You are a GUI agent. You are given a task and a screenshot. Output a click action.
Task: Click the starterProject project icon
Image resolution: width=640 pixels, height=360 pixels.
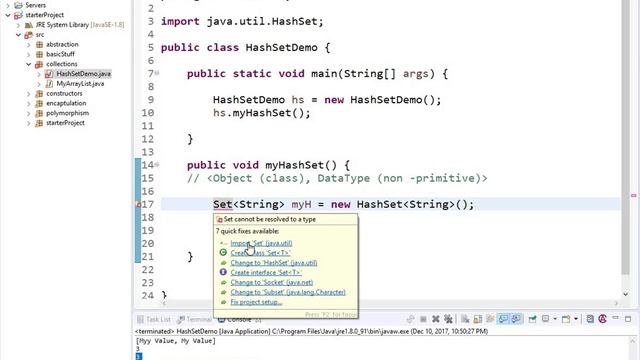click(x=18, y=15)
